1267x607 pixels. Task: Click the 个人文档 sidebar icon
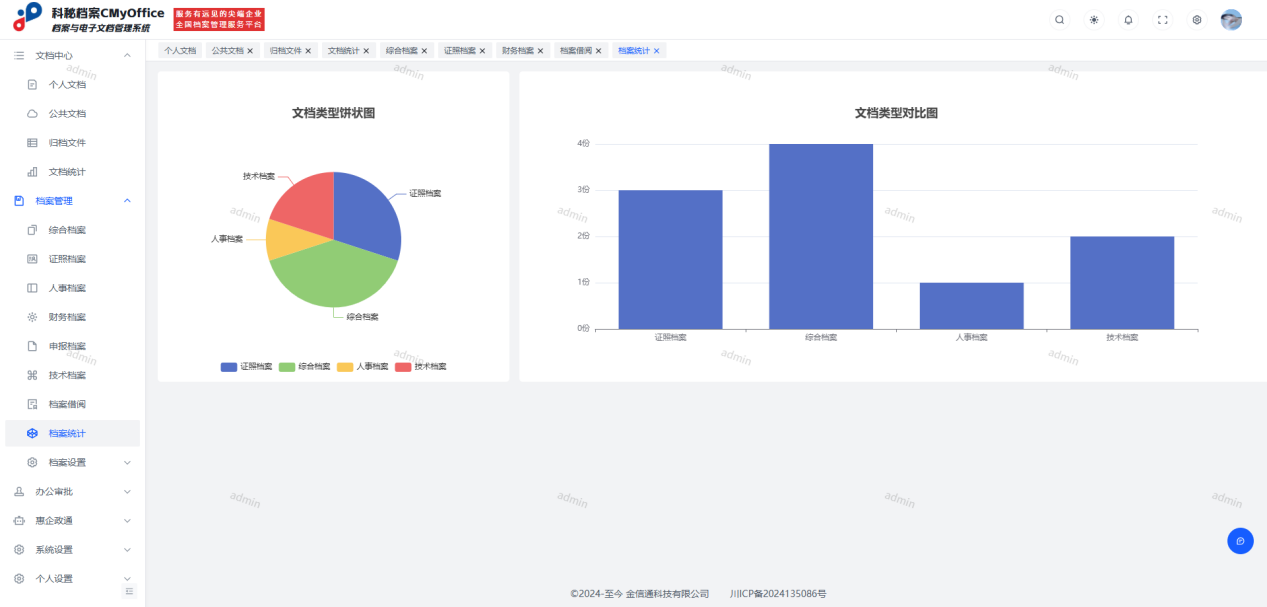coord(32,85)
